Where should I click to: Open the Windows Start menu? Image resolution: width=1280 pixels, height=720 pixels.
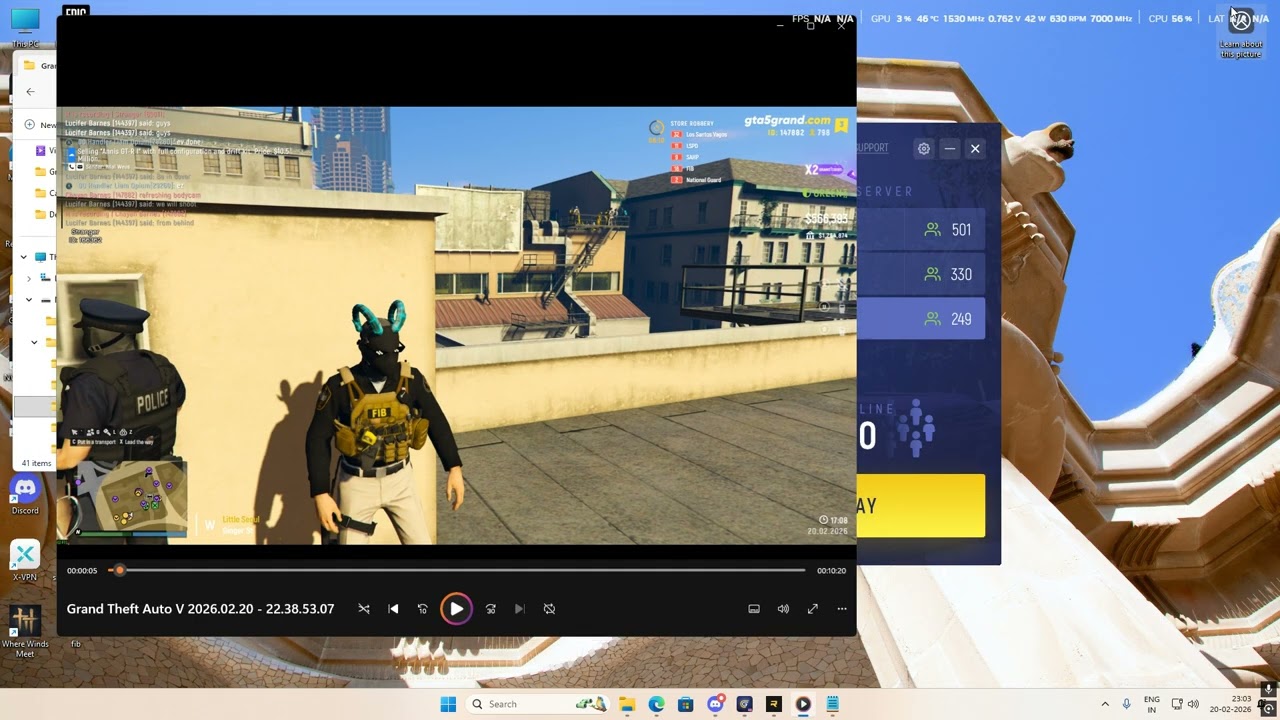[x=448, y=704]
